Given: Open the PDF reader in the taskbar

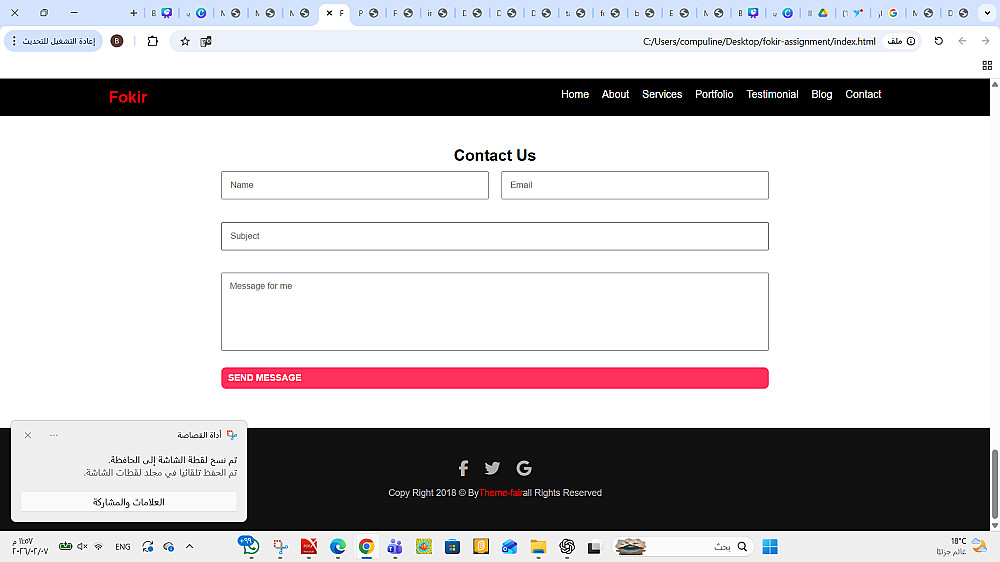Looking at the screenshot, I should tap(309, 547).
